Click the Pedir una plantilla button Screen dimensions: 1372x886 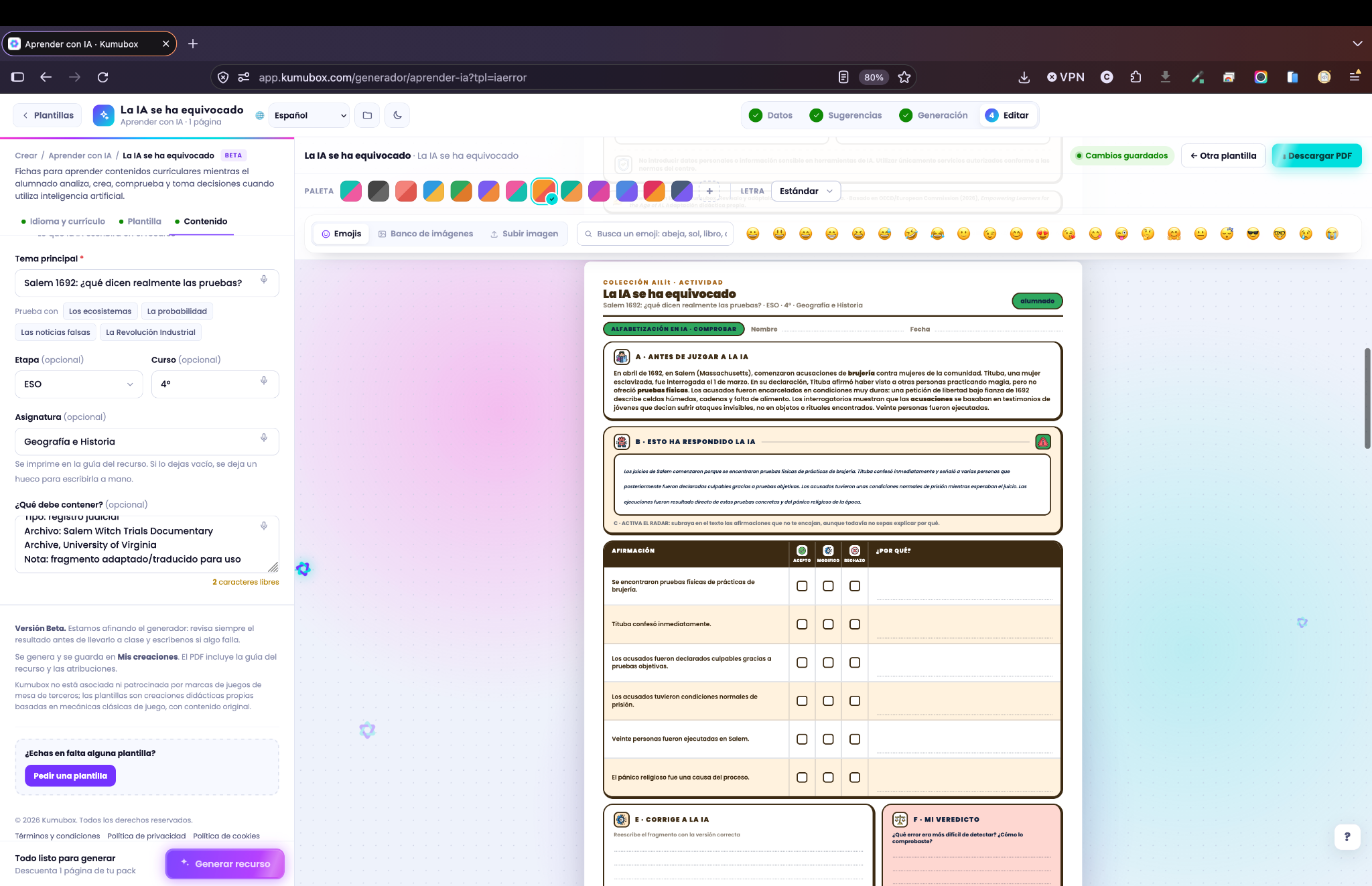click(70, 776)
